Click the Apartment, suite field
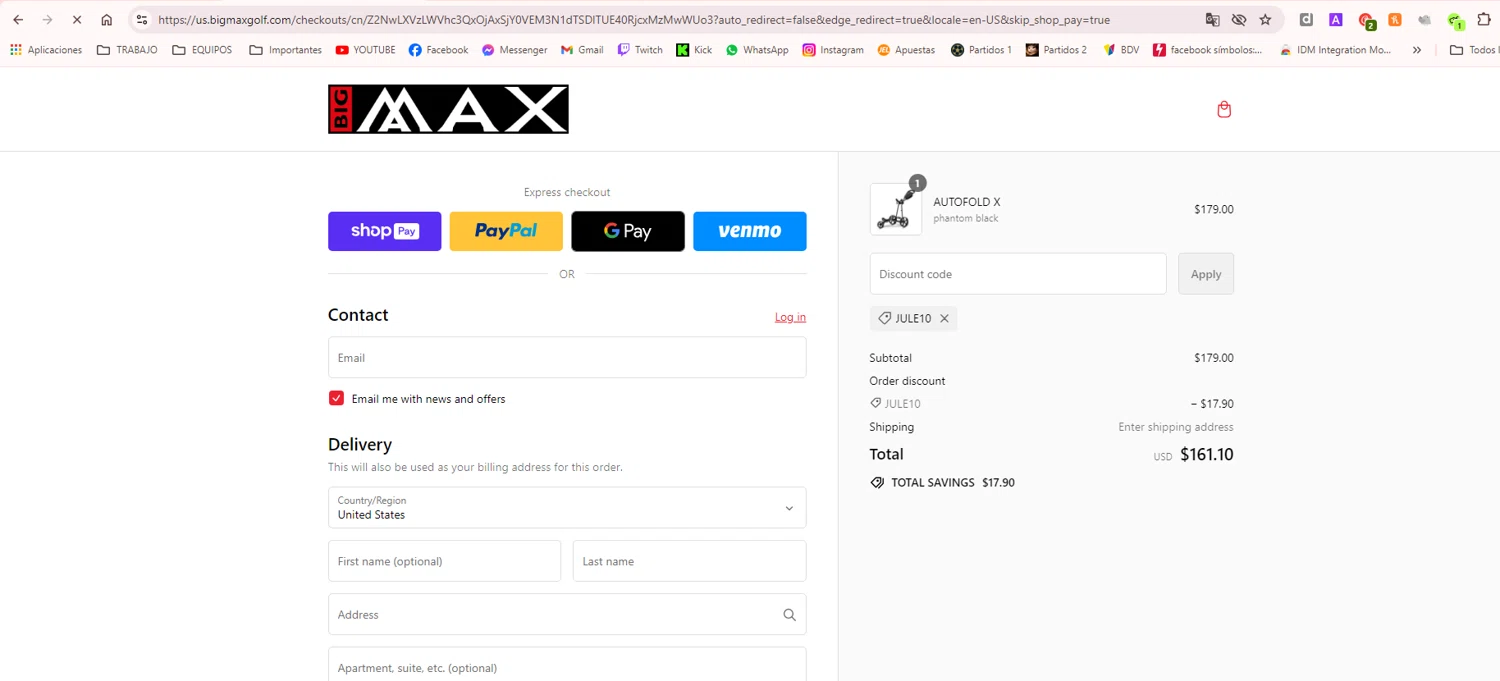The height and width of the screenshot is (681, 1500). tap(567, 665)
